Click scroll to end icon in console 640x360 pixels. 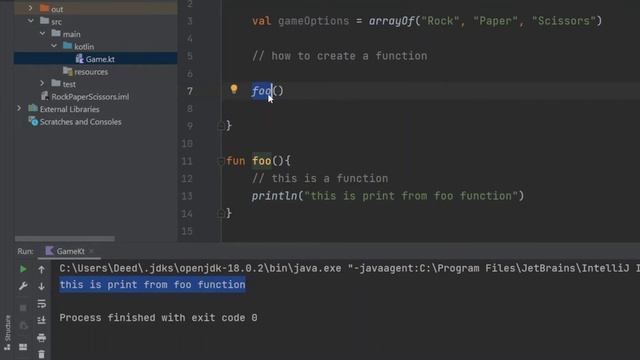pos(41,320)
